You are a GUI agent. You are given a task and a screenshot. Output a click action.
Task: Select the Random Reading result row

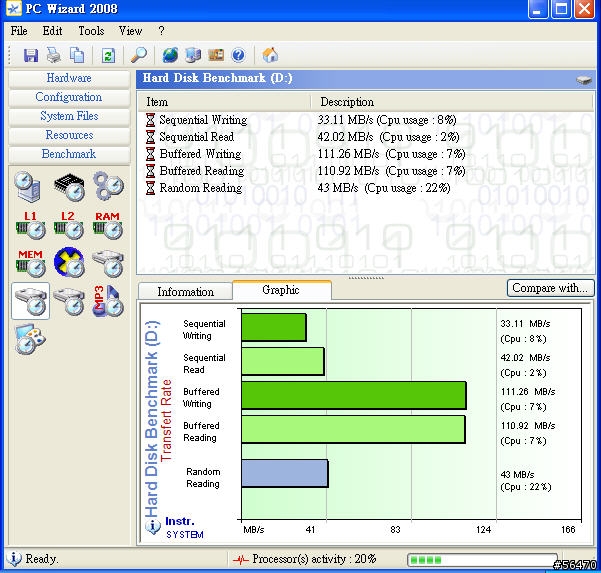[365, 188]
